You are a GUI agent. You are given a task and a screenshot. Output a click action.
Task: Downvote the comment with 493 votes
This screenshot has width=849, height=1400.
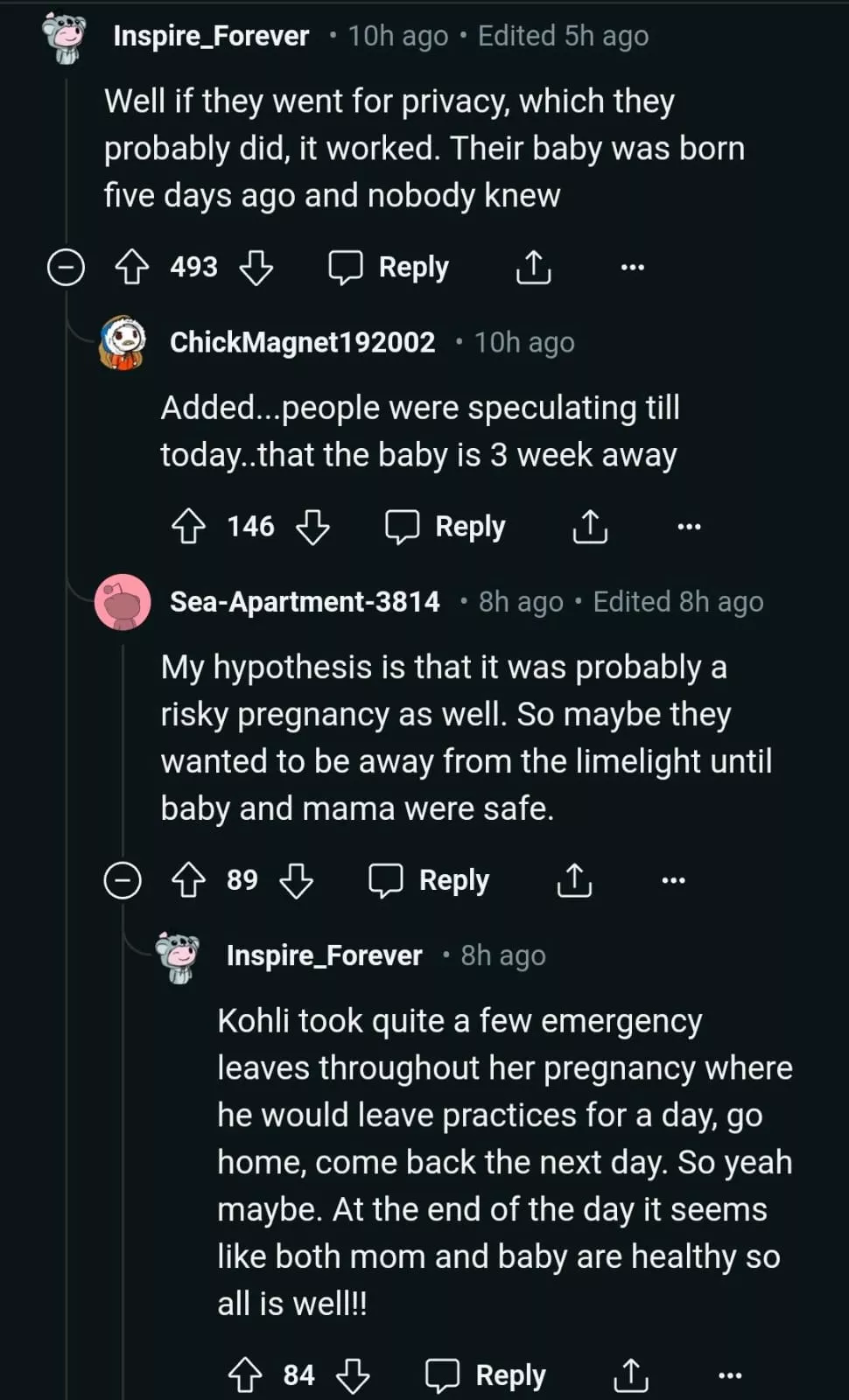pos(256,267)
